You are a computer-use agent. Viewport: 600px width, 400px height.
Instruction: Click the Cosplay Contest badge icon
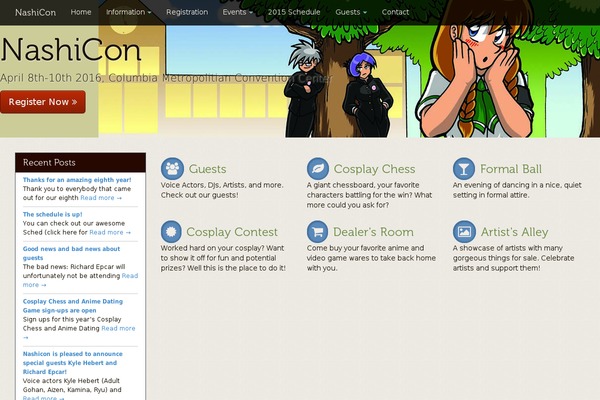(171, 232)
